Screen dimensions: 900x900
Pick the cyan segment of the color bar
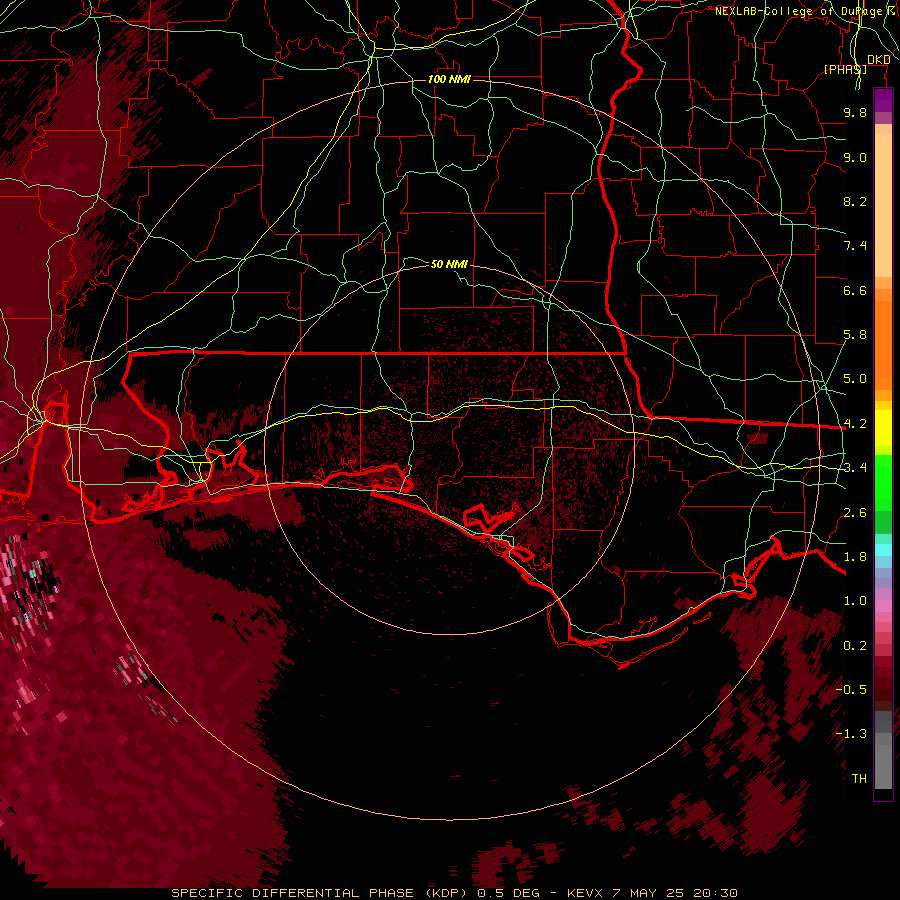click(883, 550)
